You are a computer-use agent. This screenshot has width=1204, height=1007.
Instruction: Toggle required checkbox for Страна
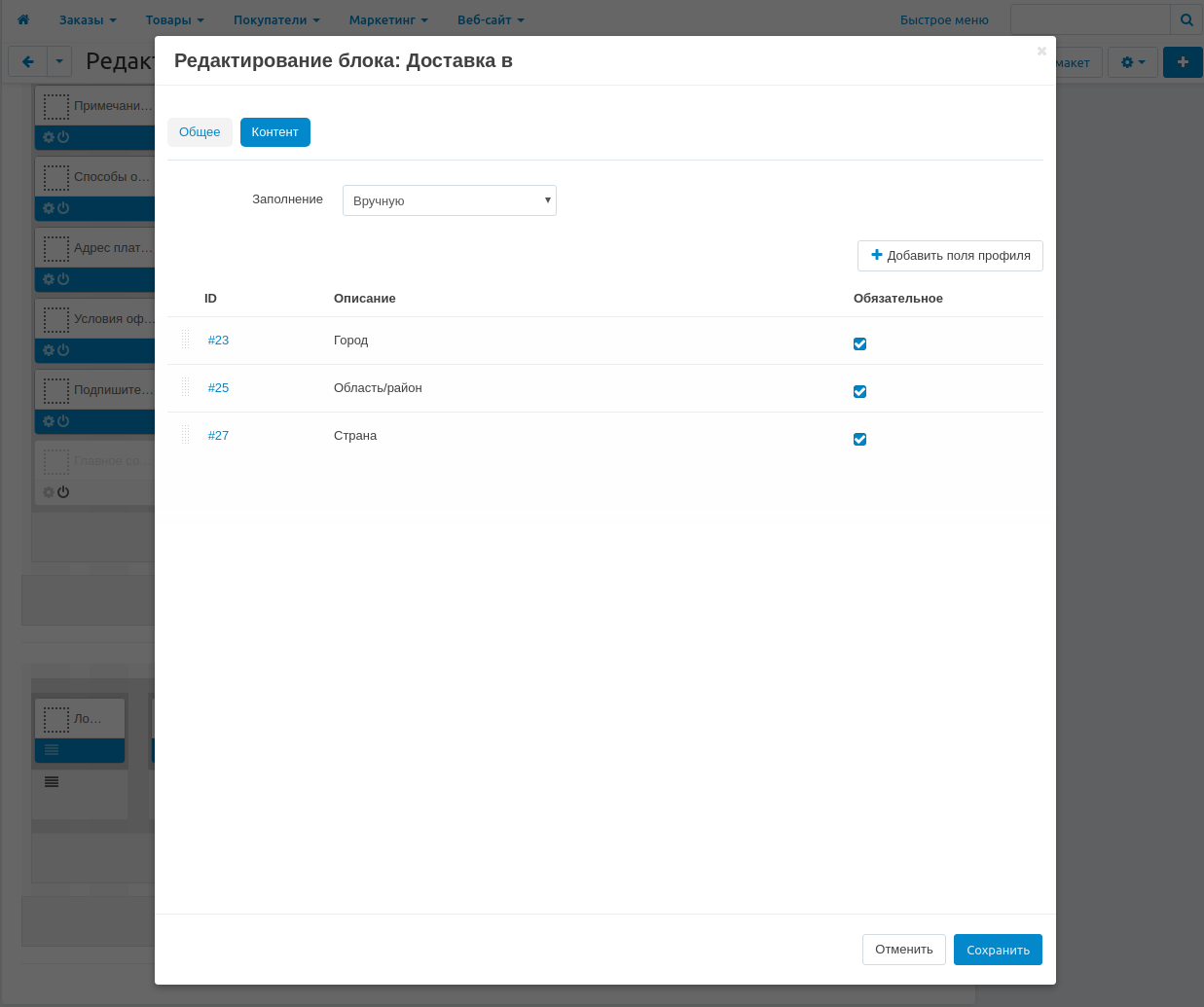(859, 439)
